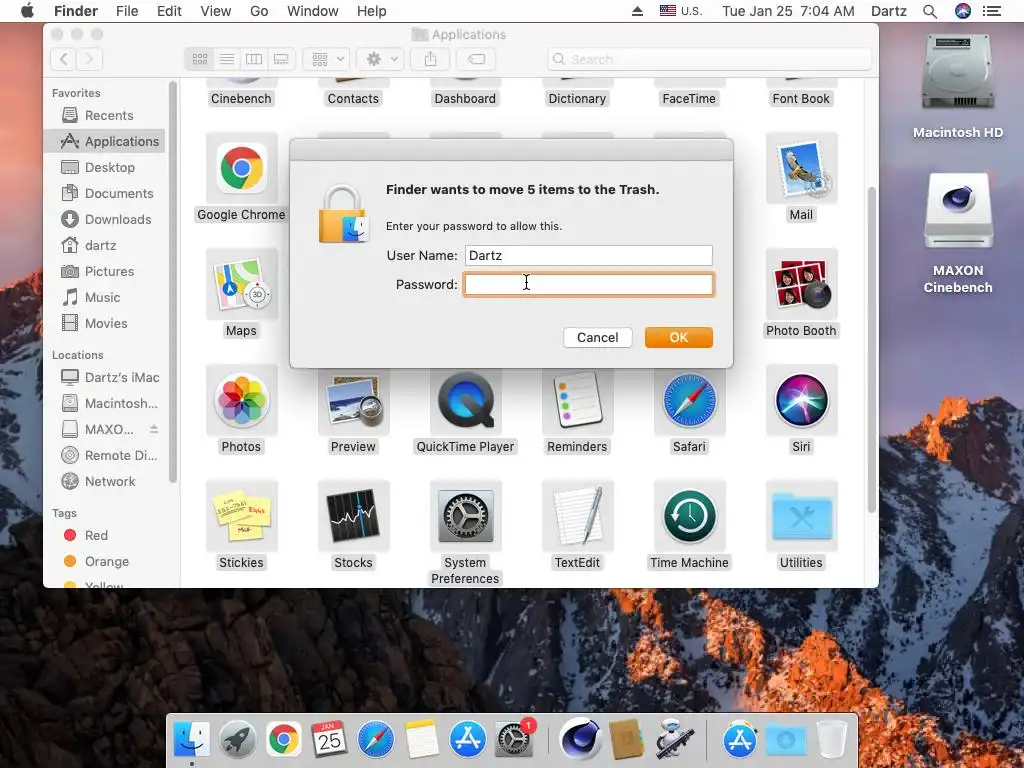Open Notes from the Dock
This screenshot has width=1024, height=768.
[x=421, y=739]
